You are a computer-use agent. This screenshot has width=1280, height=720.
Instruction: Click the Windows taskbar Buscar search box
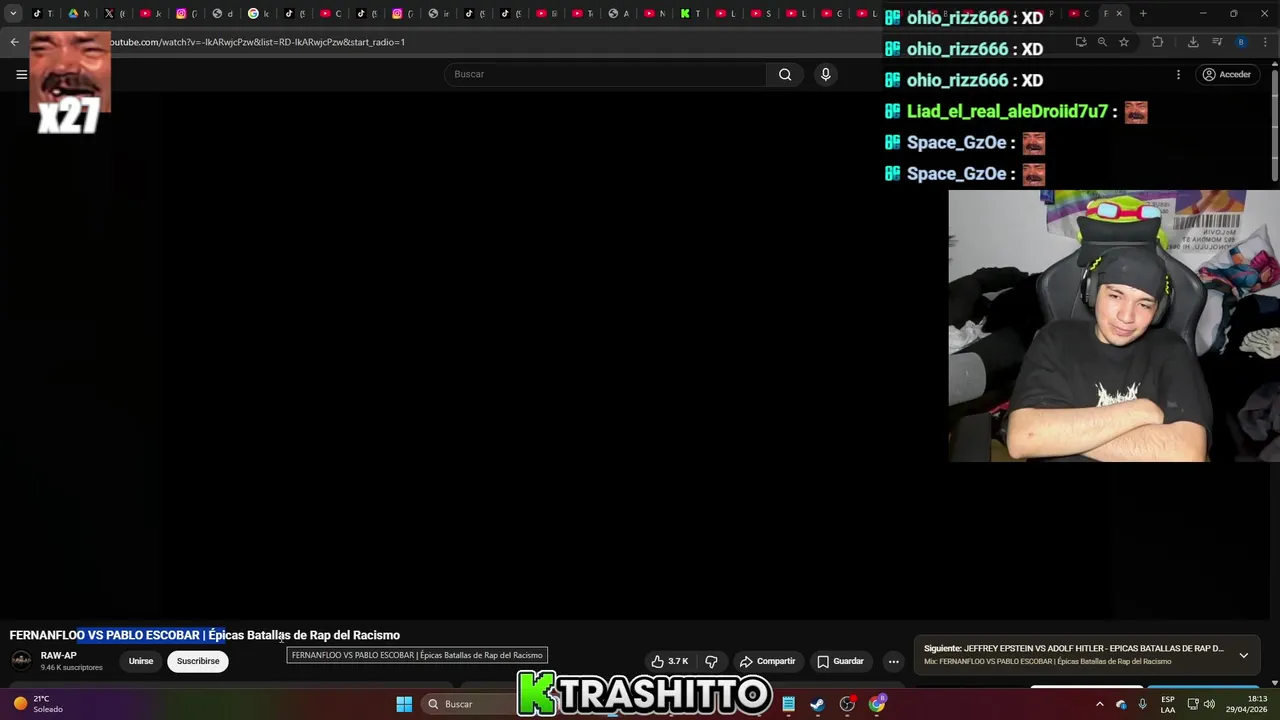click(470, 704)
